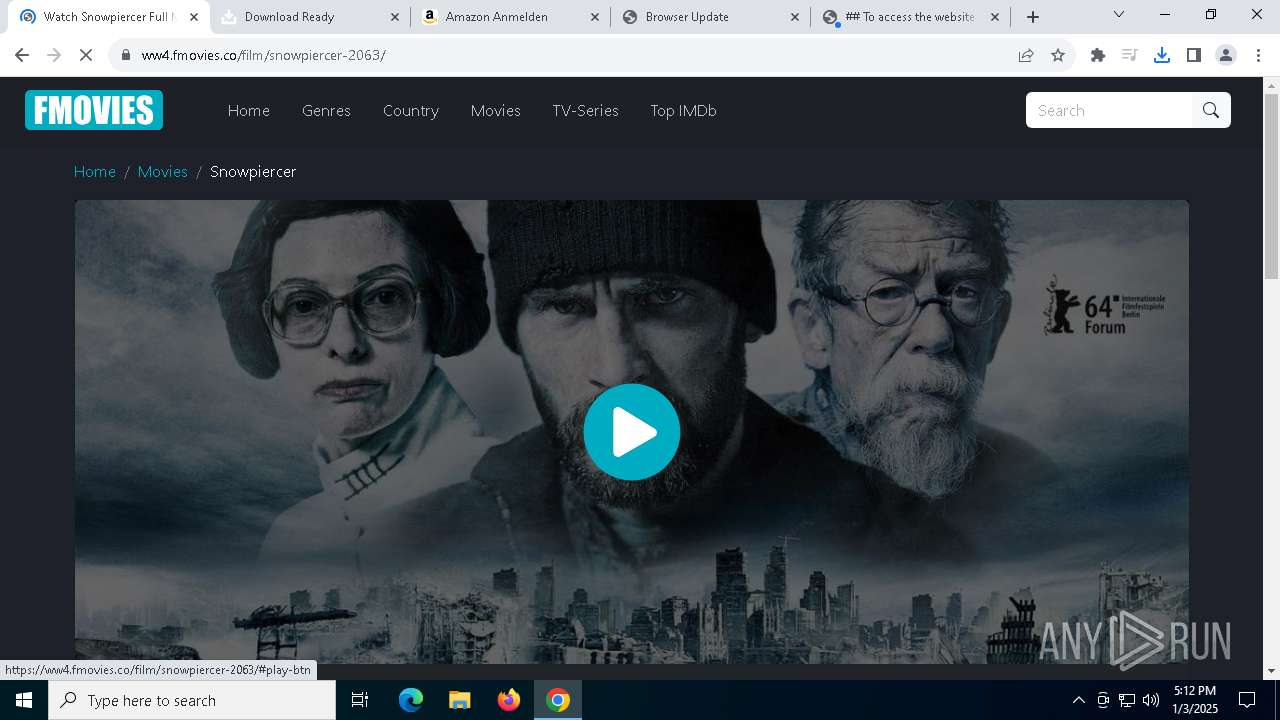
Task: Open the tab search dropdown
Action: [1119, 14]
